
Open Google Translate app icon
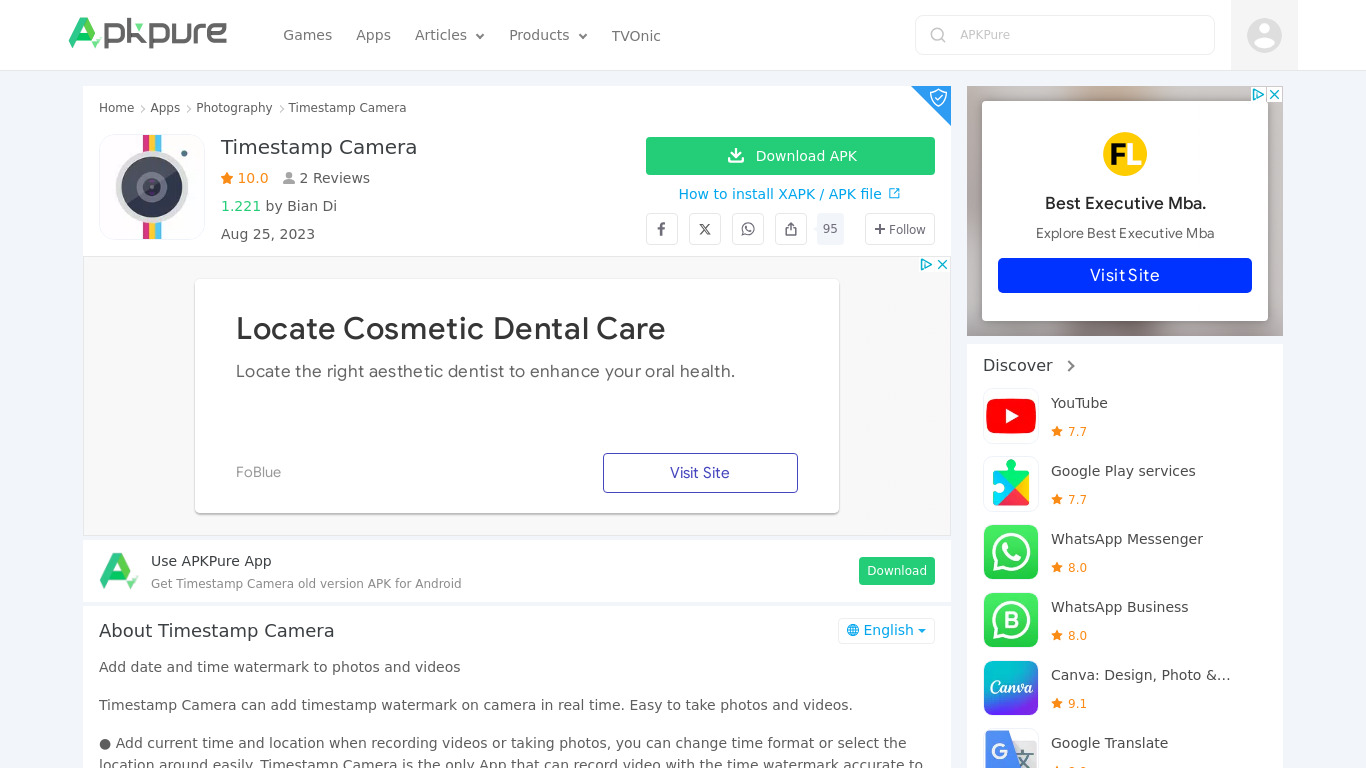[x=1011, y=749]
